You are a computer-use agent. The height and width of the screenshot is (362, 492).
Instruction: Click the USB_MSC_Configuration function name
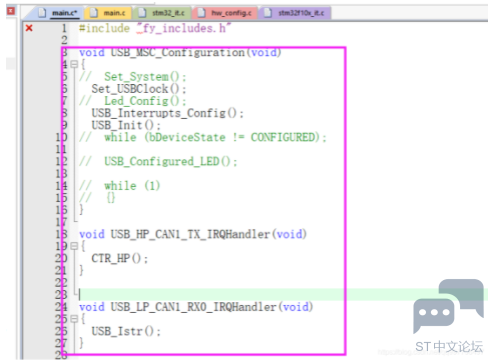[x=177, y=53]
